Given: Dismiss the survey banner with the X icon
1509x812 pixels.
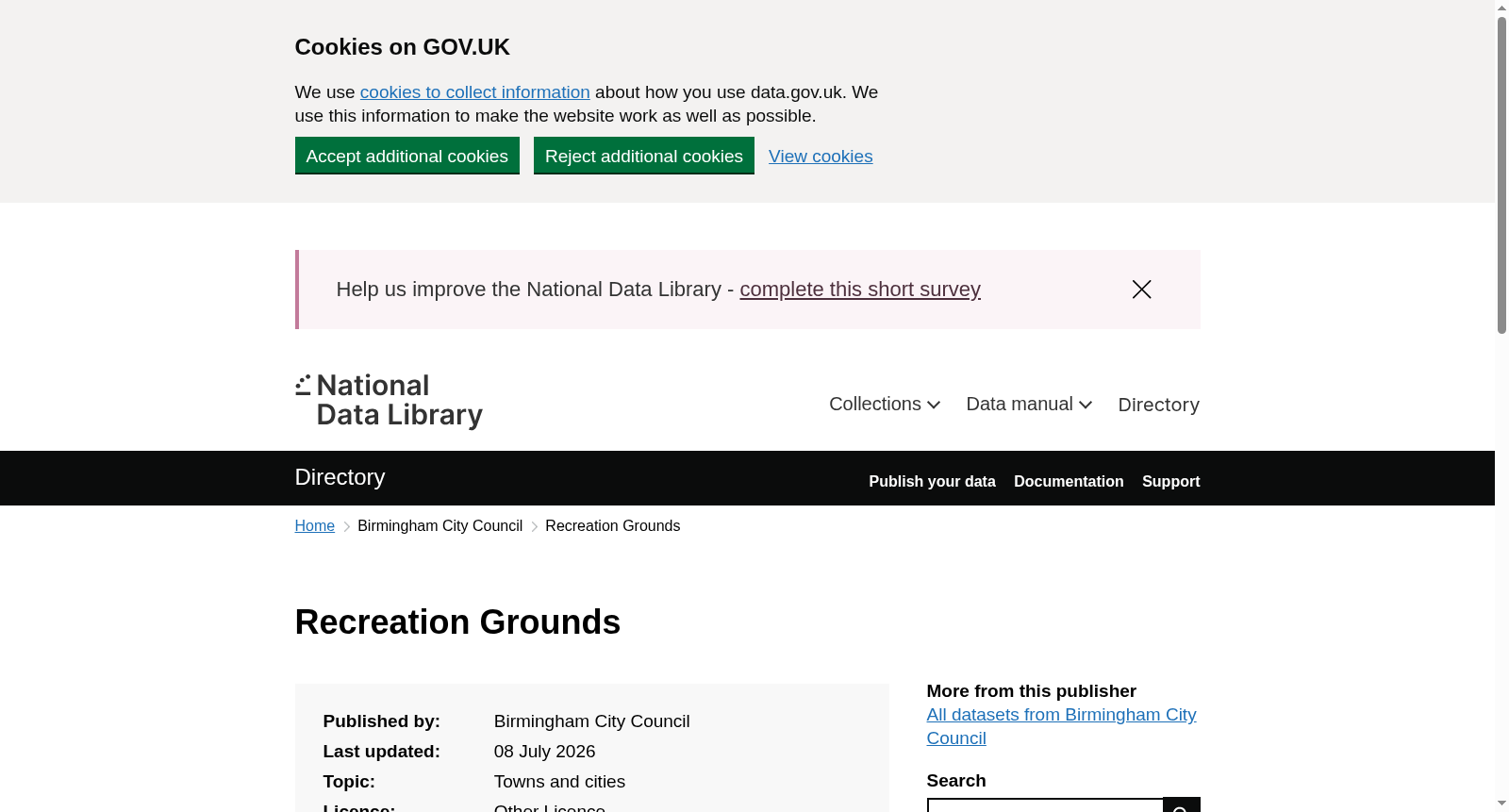Looking at the screenshot, I should (1141, 290).
